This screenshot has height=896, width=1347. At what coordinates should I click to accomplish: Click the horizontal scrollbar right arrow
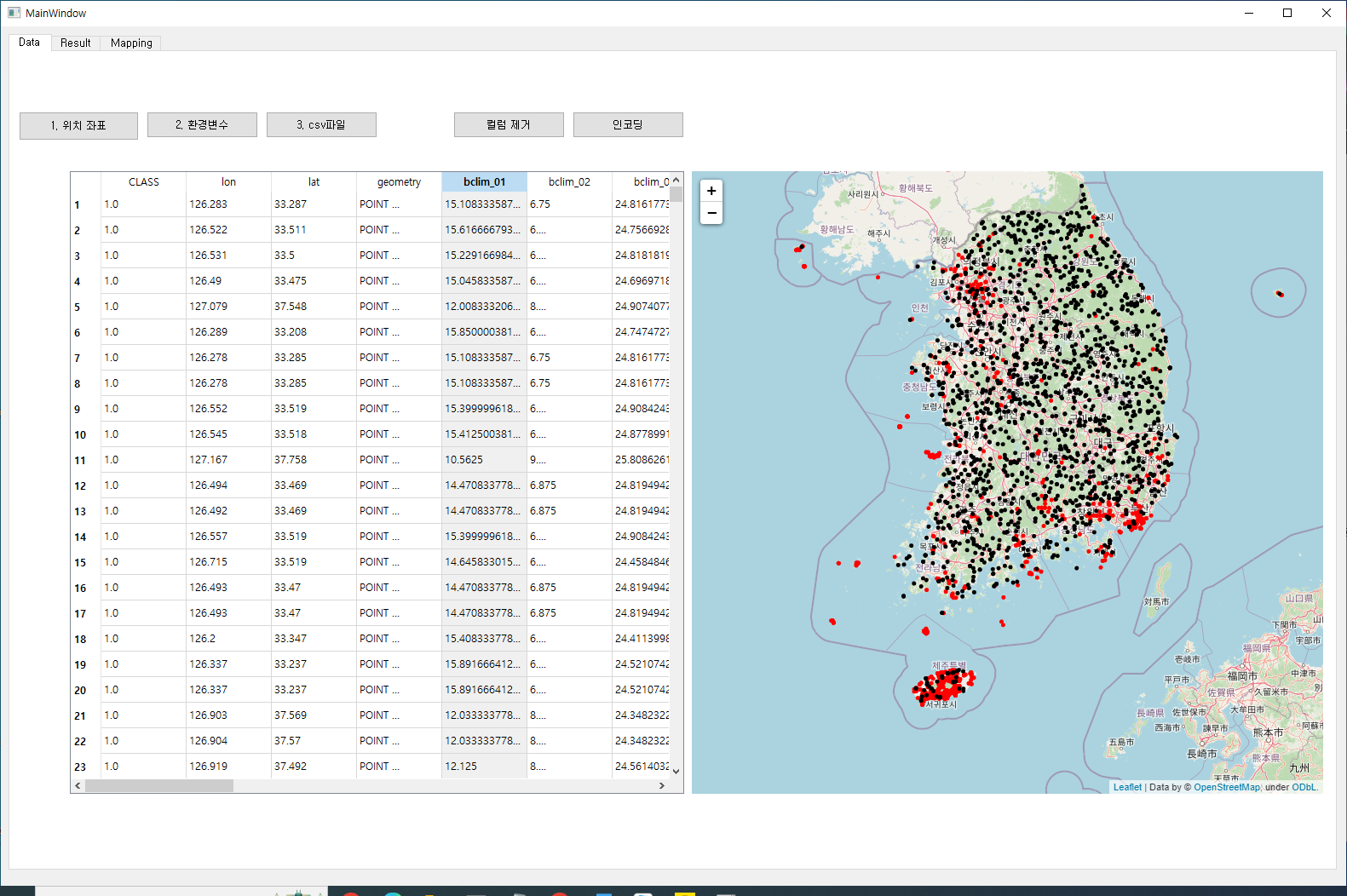coord(662,786)
